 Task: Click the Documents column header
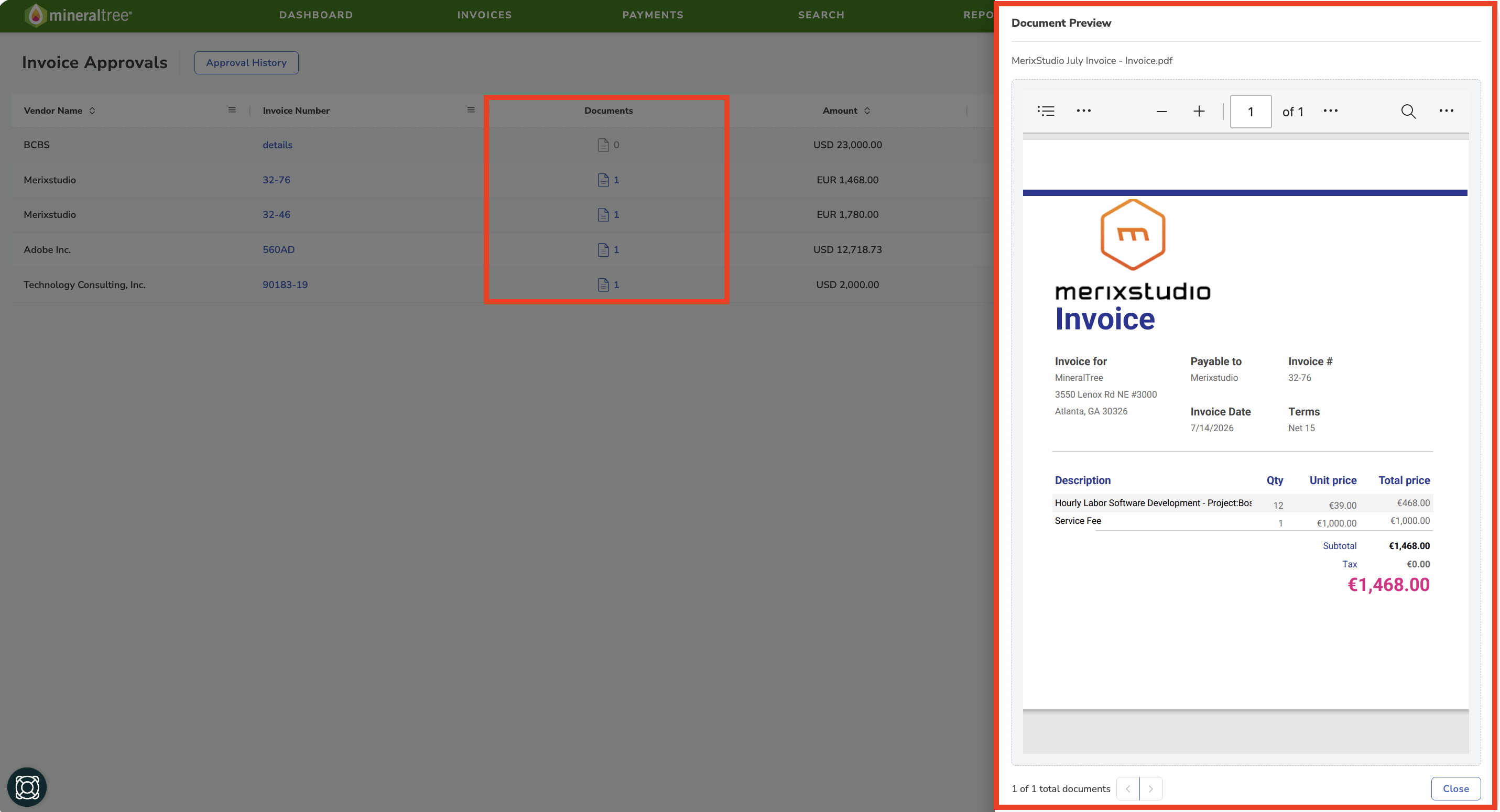608,111
